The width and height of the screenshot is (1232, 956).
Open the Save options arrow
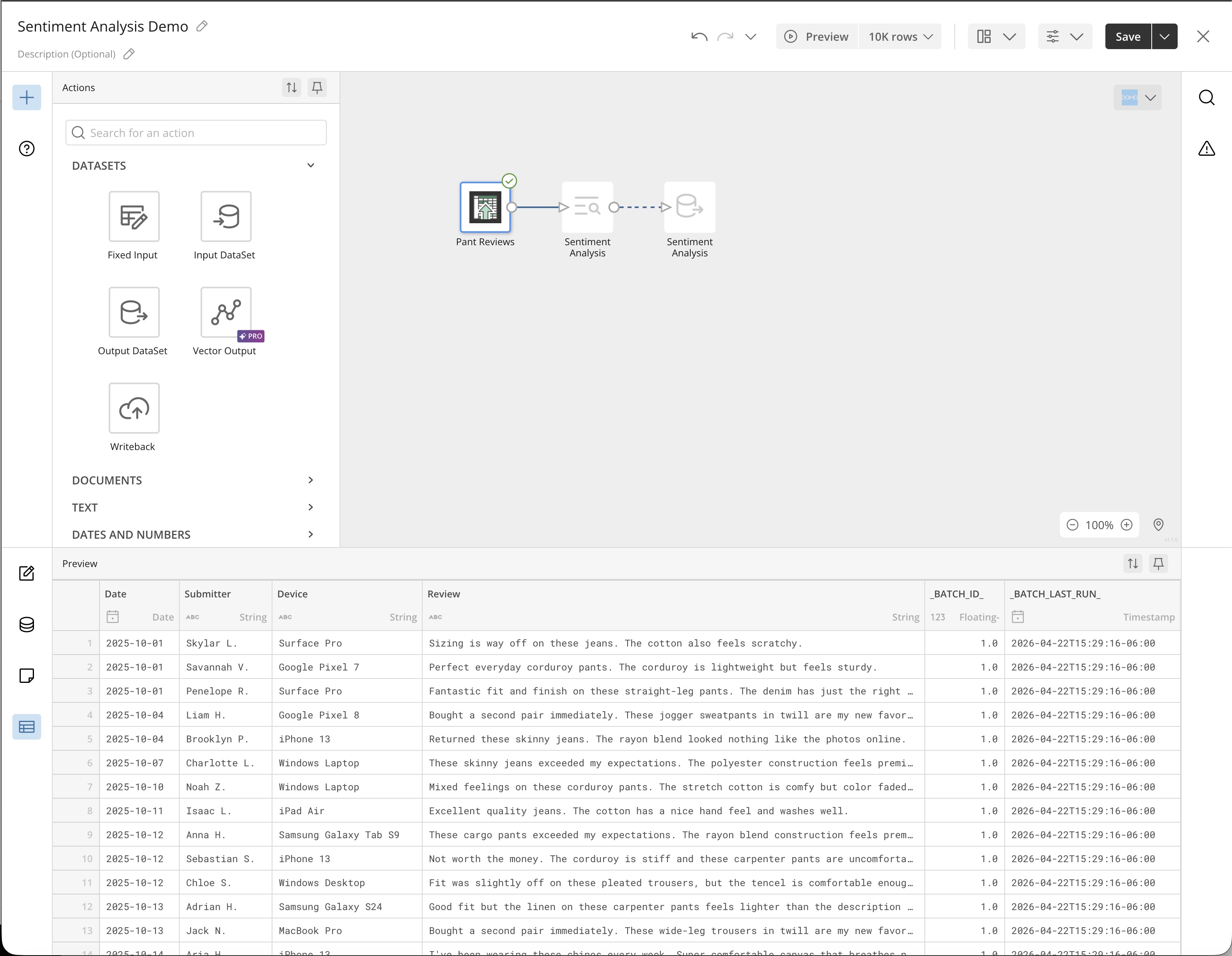1164,37
